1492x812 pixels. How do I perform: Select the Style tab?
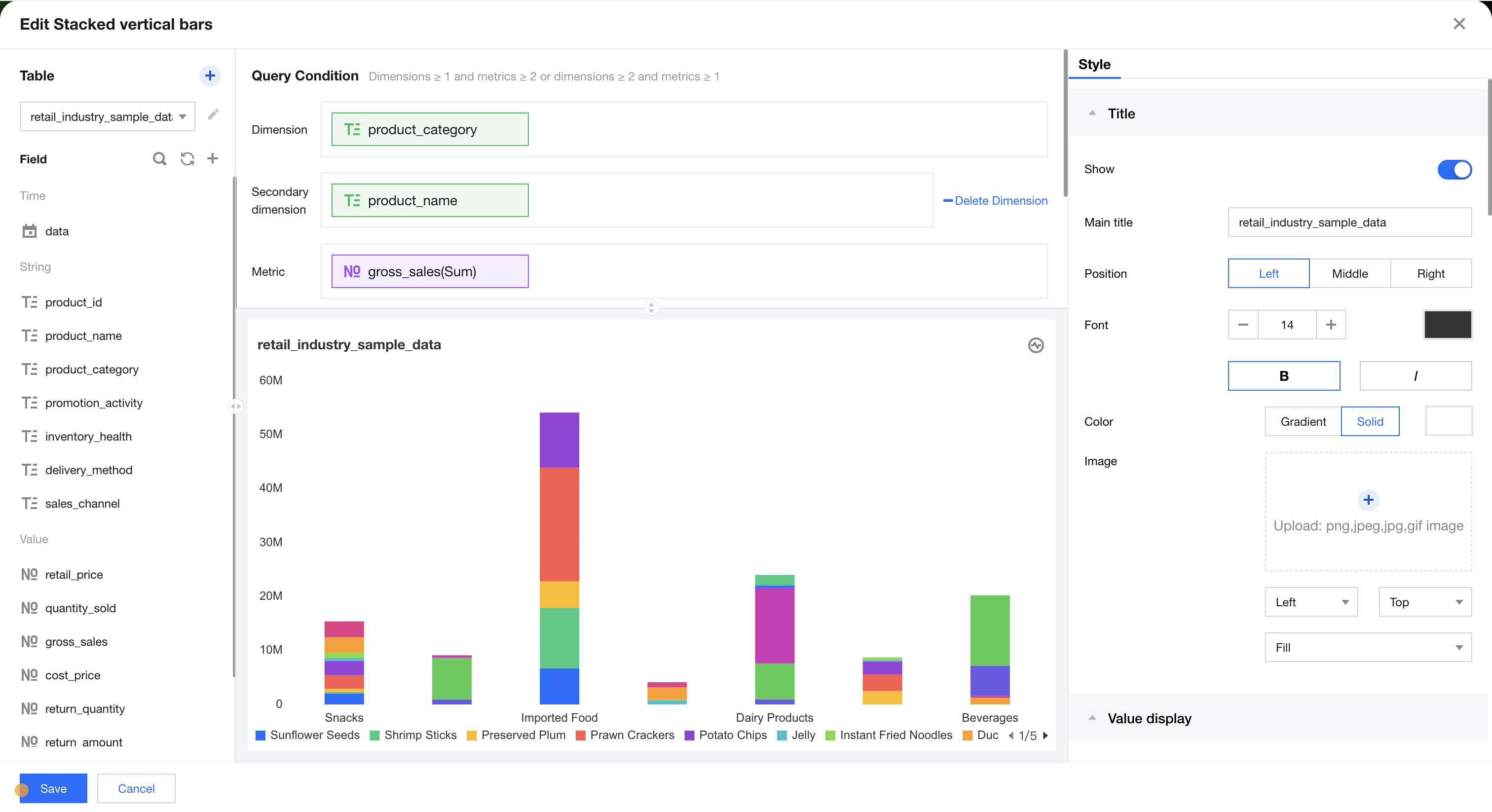(1094, 64)
